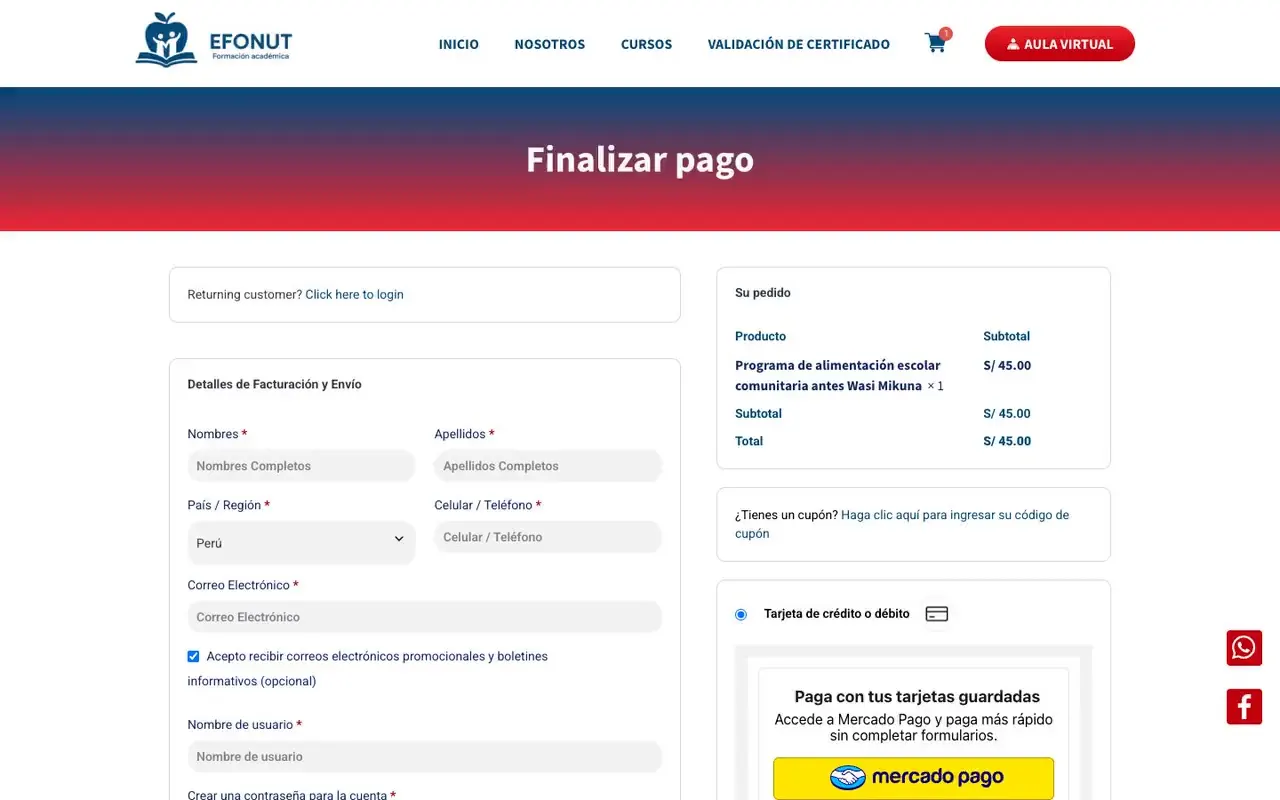Click Detalles de Facturación y Envío heading
This screenshot has height=800, width=1280.
tap(275, 385)
